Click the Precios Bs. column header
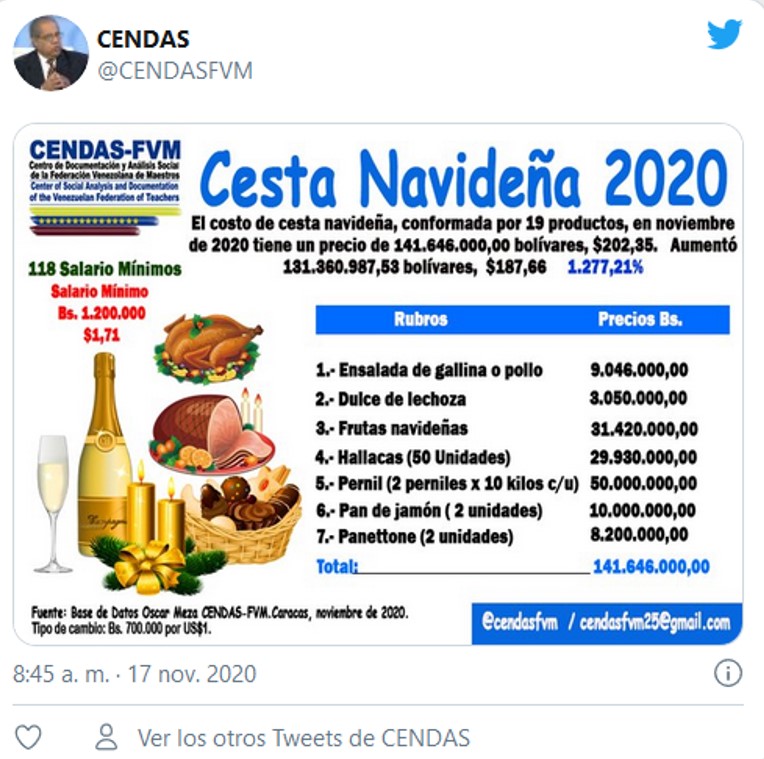 pos(640,319)
